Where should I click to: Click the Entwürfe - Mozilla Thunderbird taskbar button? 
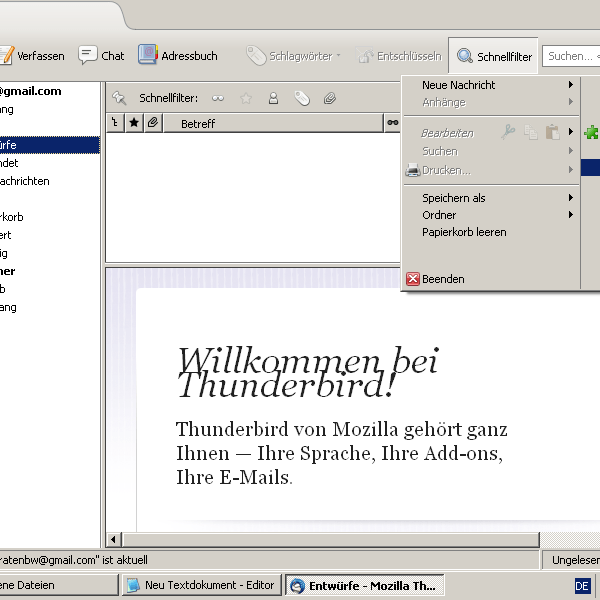point(365,585)
